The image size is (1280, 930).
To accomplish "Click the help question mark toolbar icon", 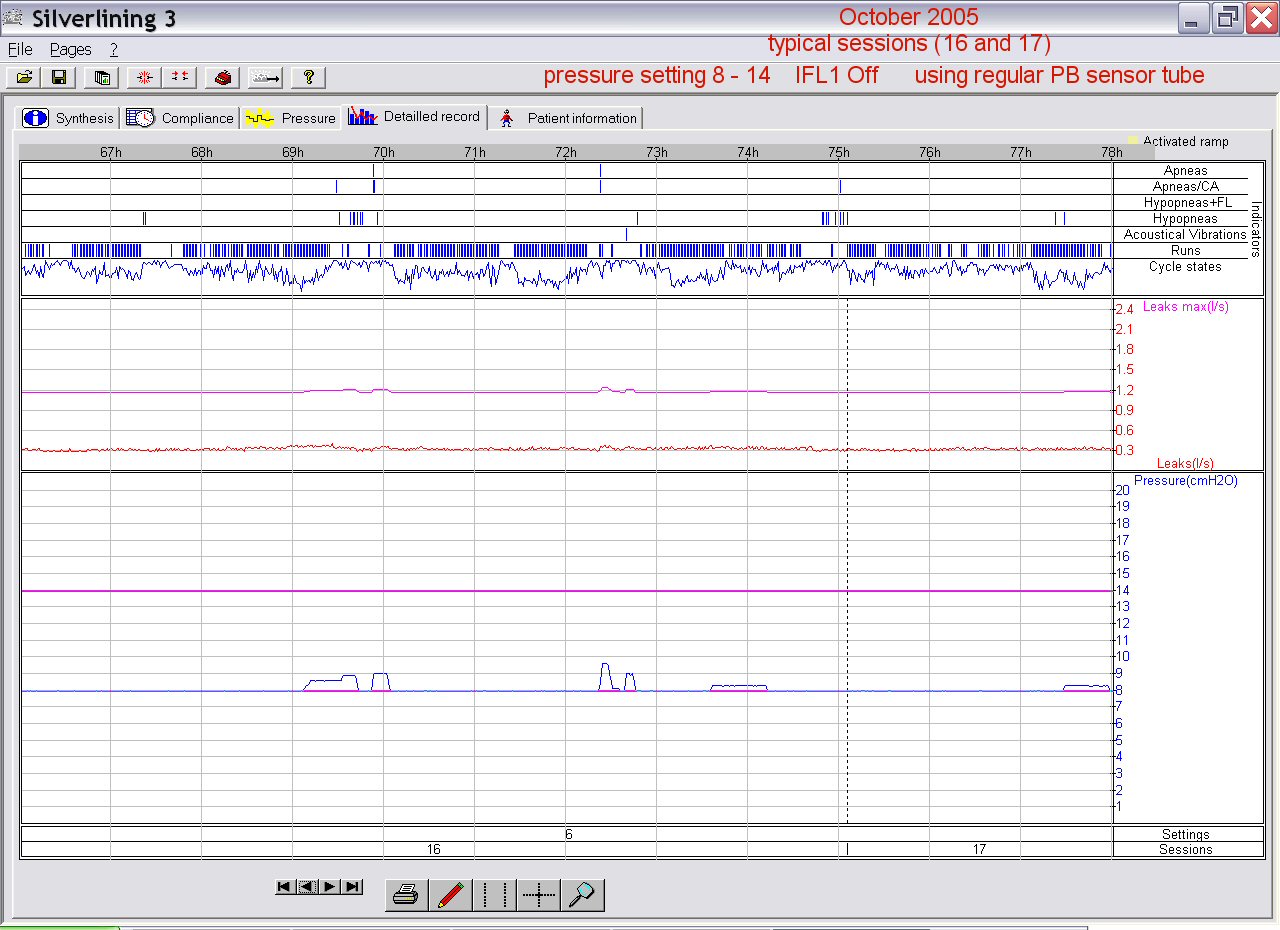I will pos(308,77).
